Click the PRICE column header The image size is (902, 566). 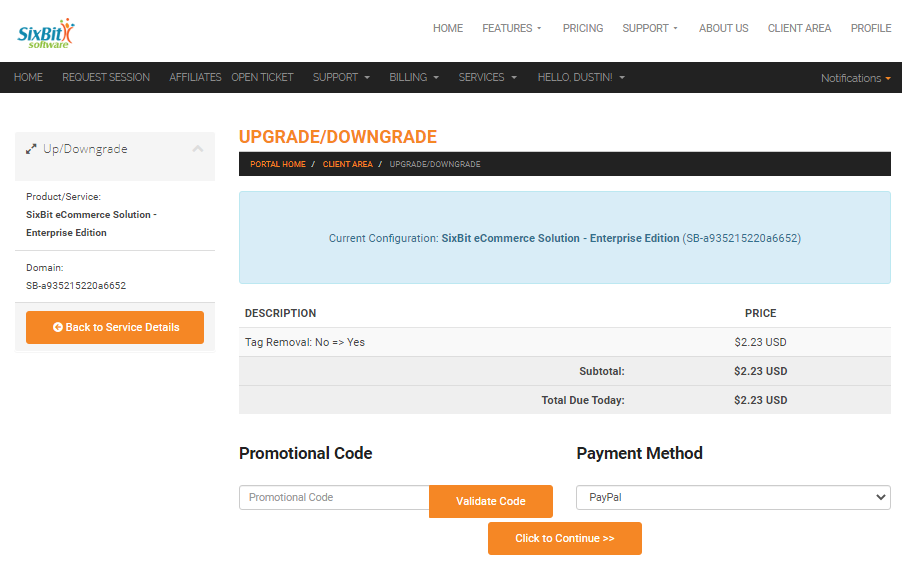(760, 313)
